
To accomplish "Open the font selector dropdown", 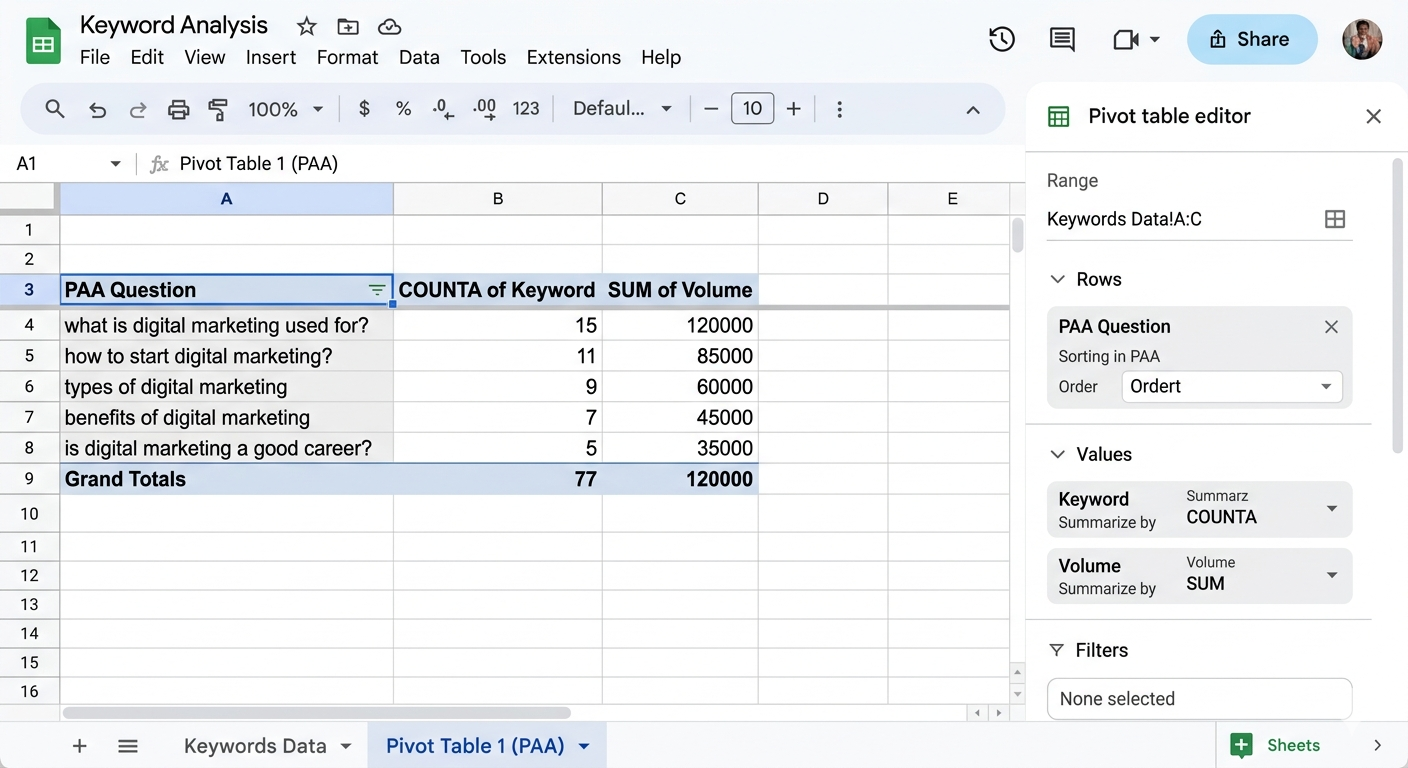I will tap(622, 108).
